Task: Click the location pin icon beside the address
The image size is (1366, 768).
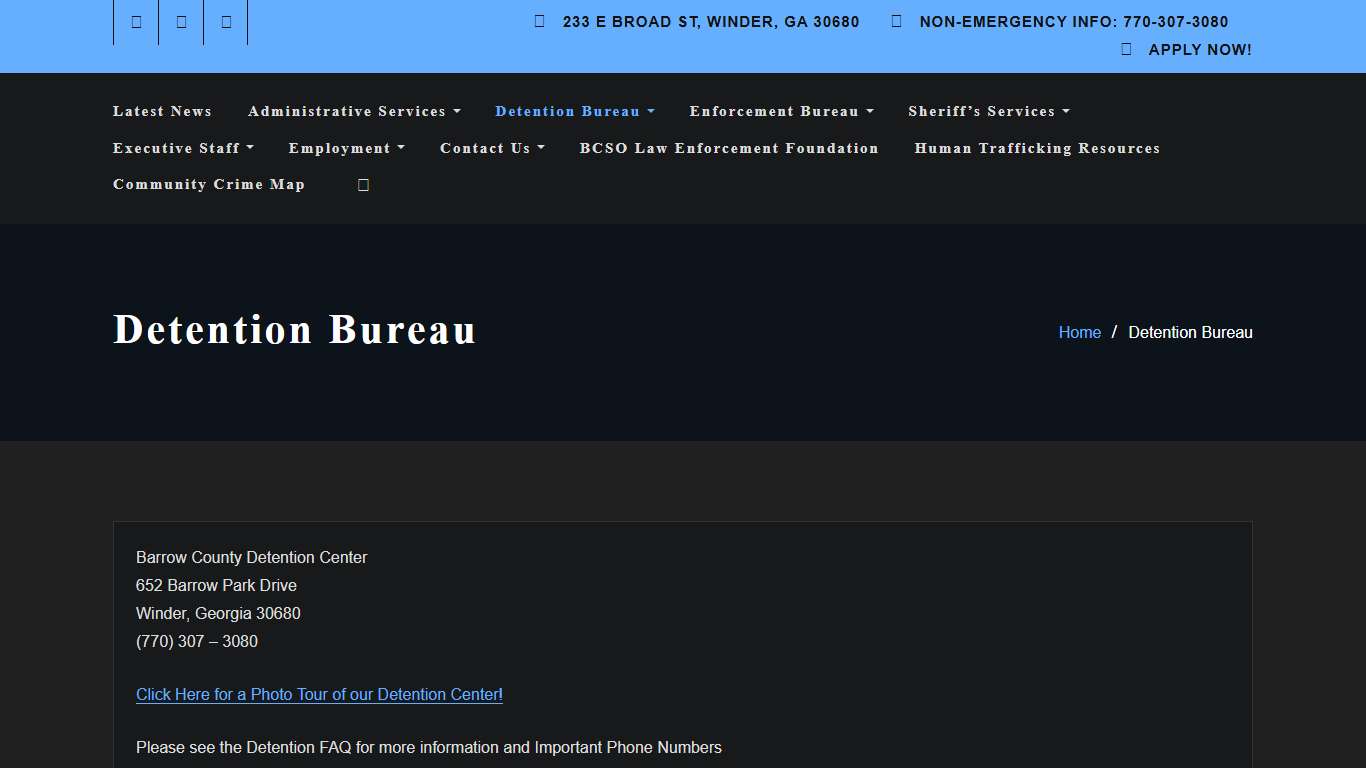Action: [x=538, y=20]
